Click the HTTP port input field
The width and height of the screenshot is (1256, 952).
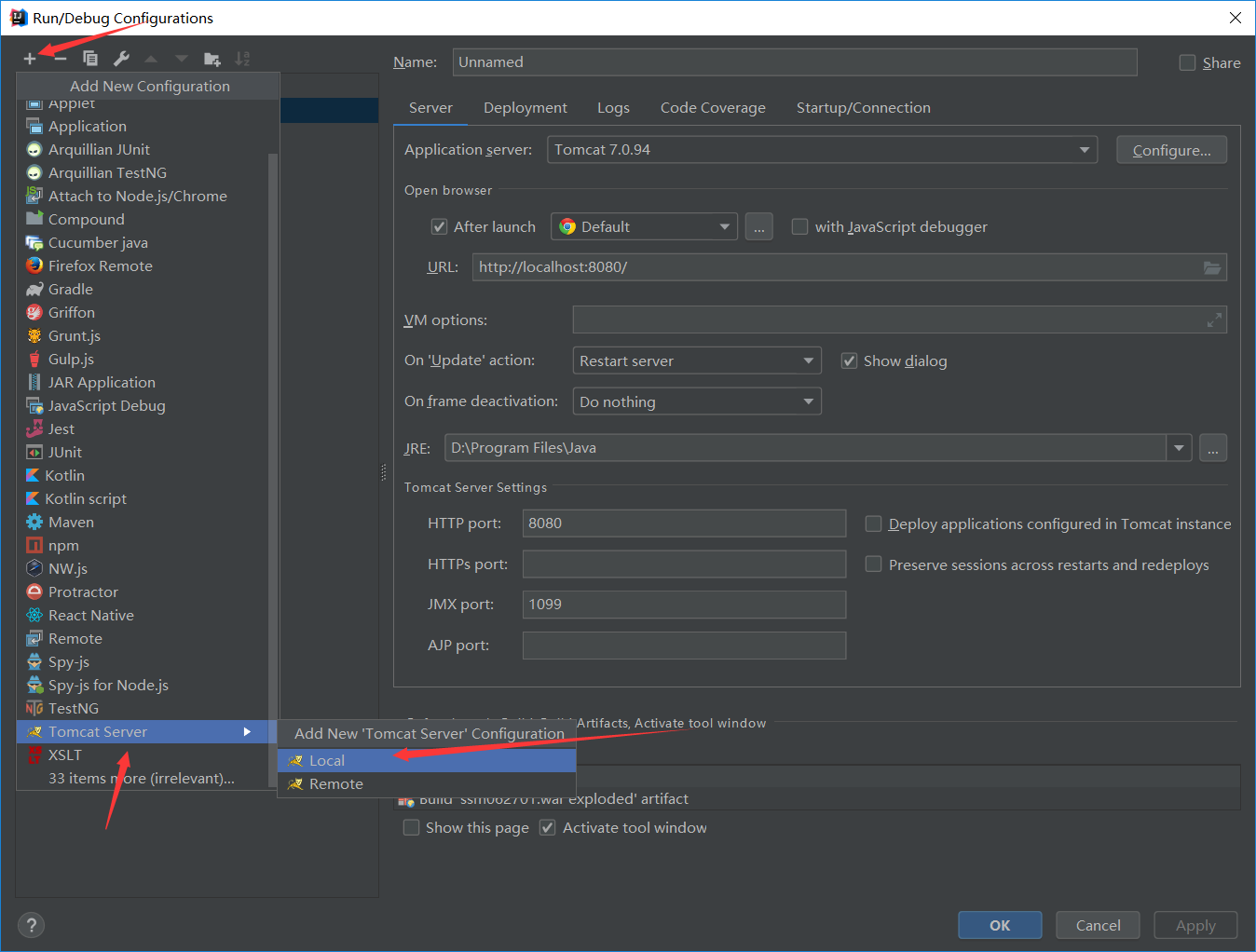684,524
